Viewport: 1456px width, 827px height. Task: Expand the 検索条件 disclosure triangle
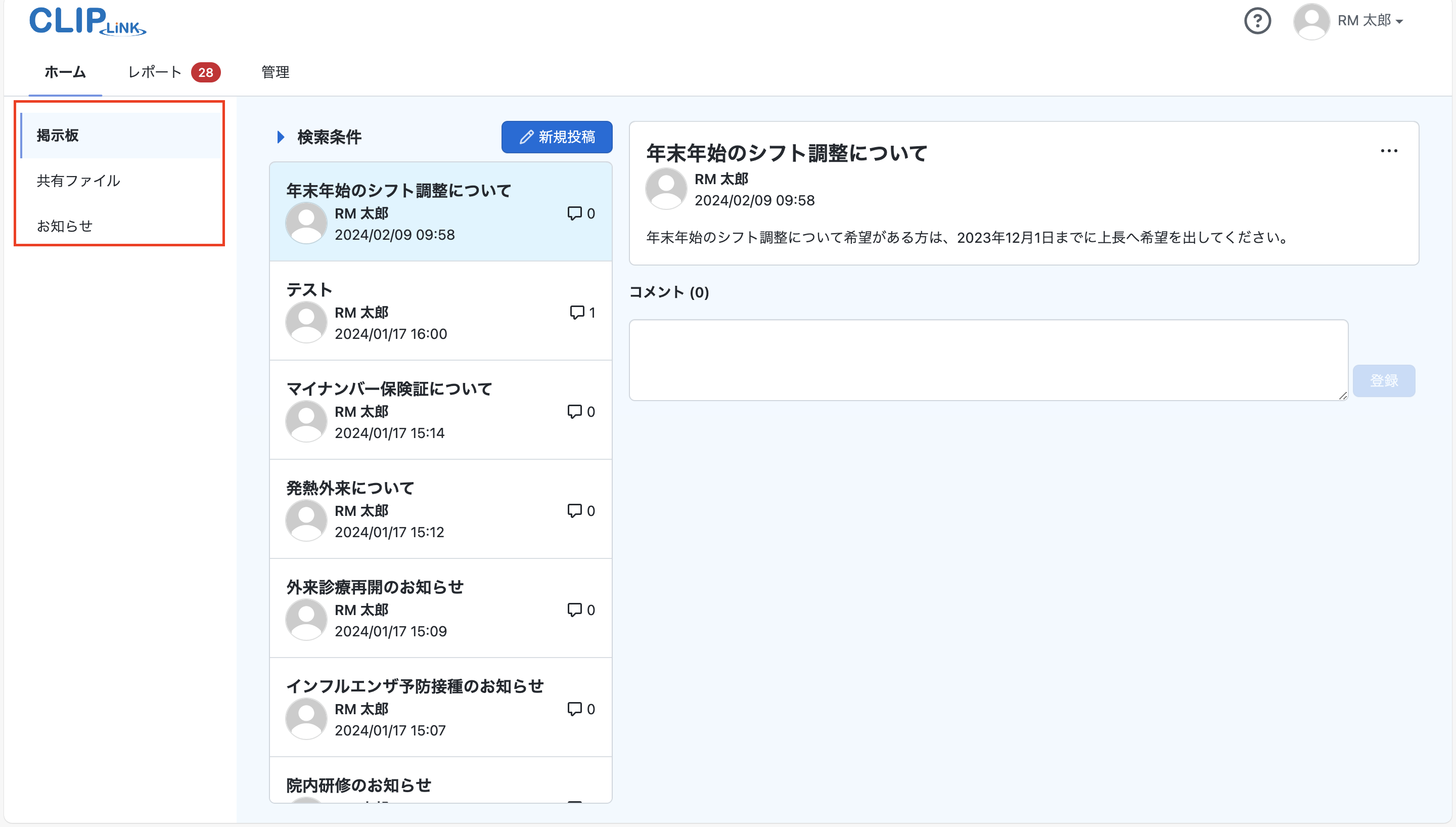[281, 137]
